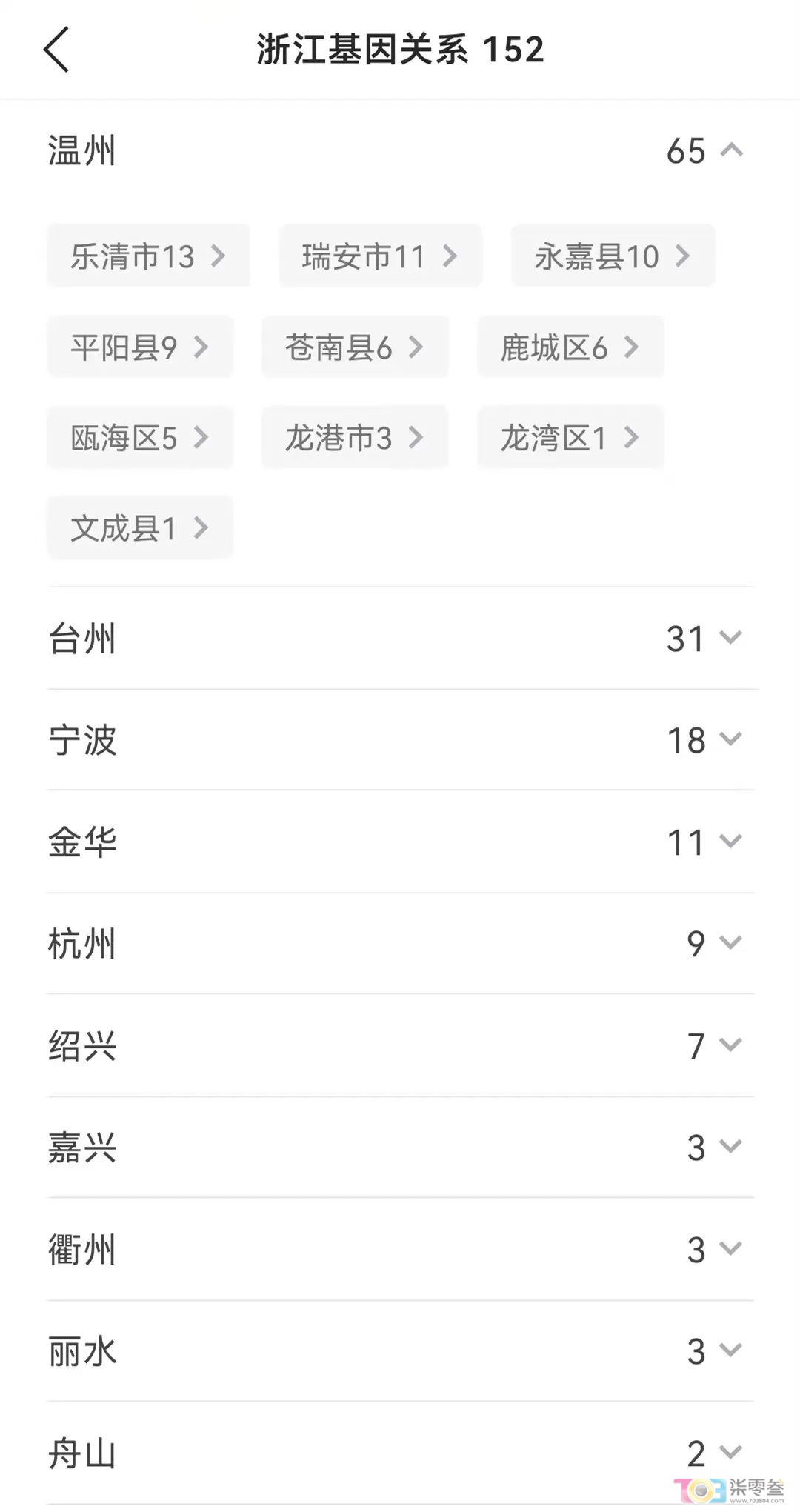Expand the 台州 row chevron
The width and height of the screenshot is (800, 1512).
click(x=731, y=638)
